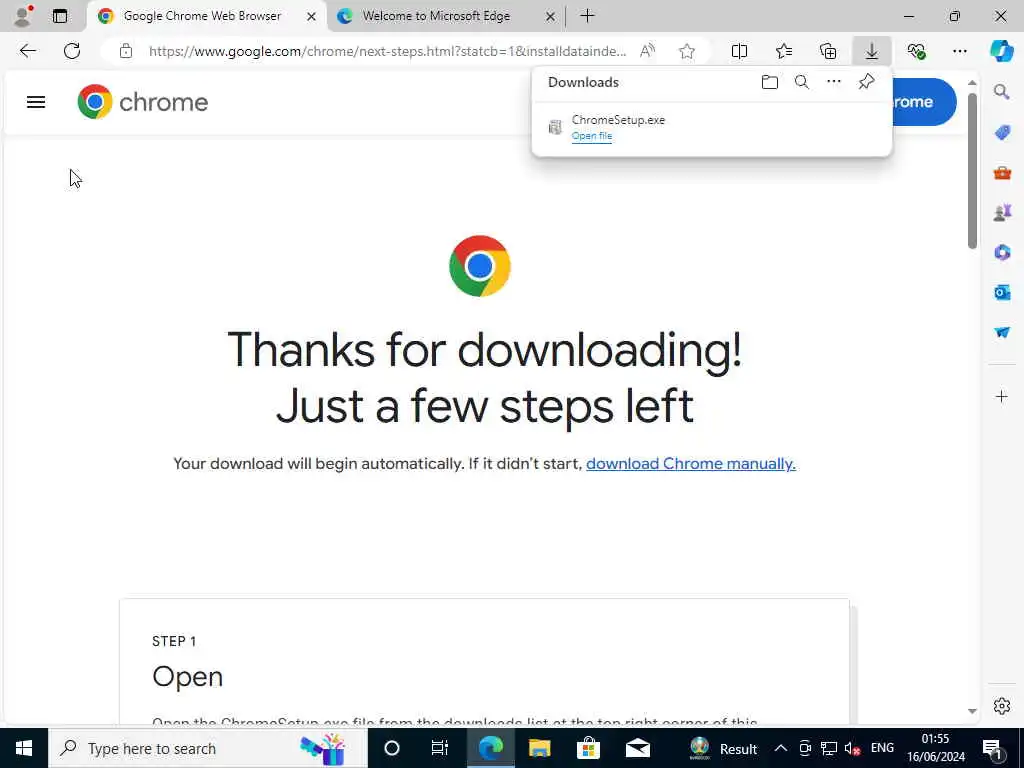Viewport: 1024px width, 768px height.
Task: Add a sidebar app with plus
Action: click(x=1002, y=396)
